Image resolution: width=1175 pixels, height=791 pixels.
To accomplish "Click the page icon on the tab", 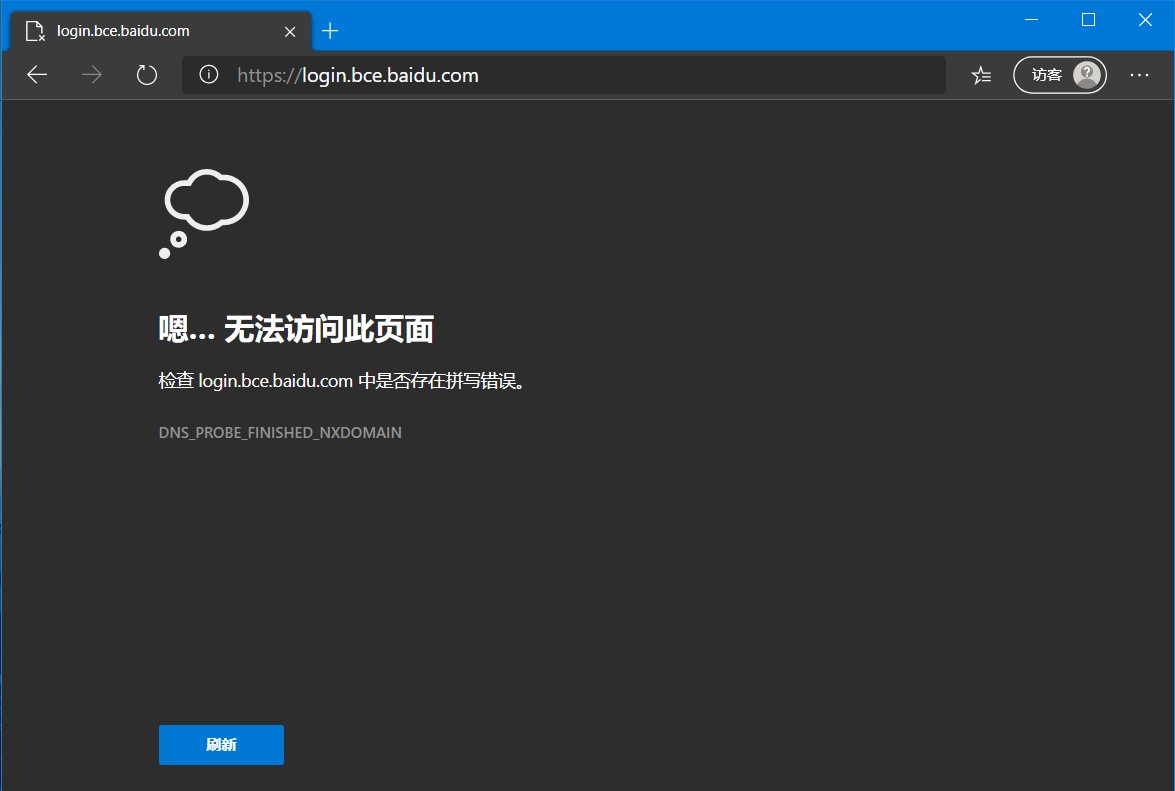I will coord(35,31).
